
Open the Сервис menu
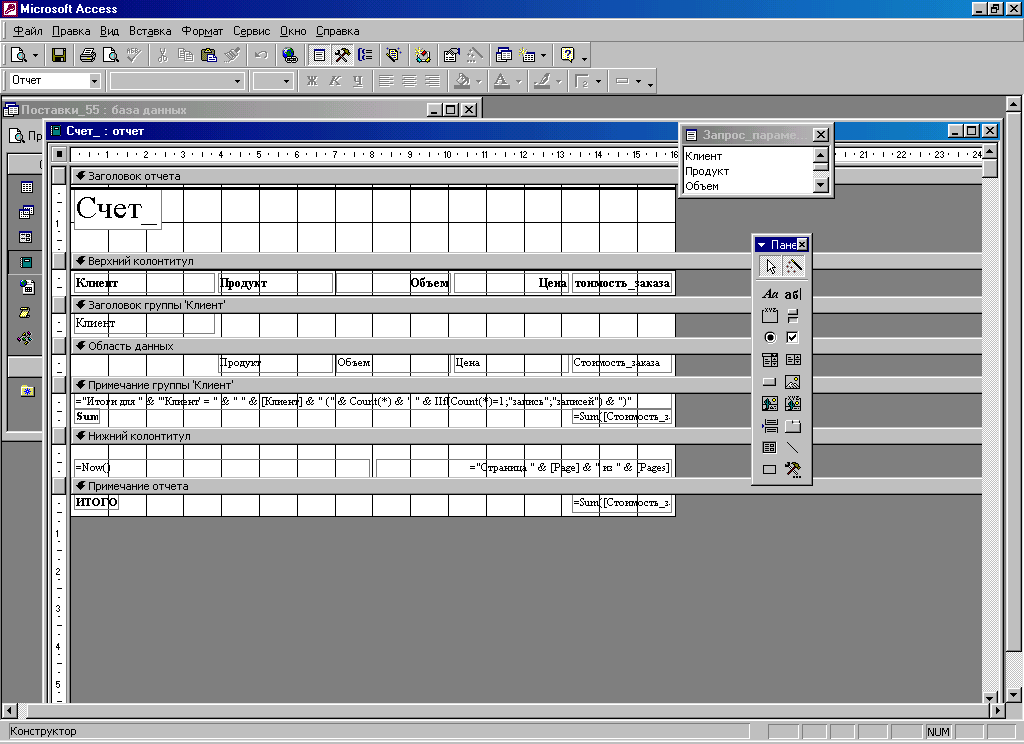tap(251, 31)
